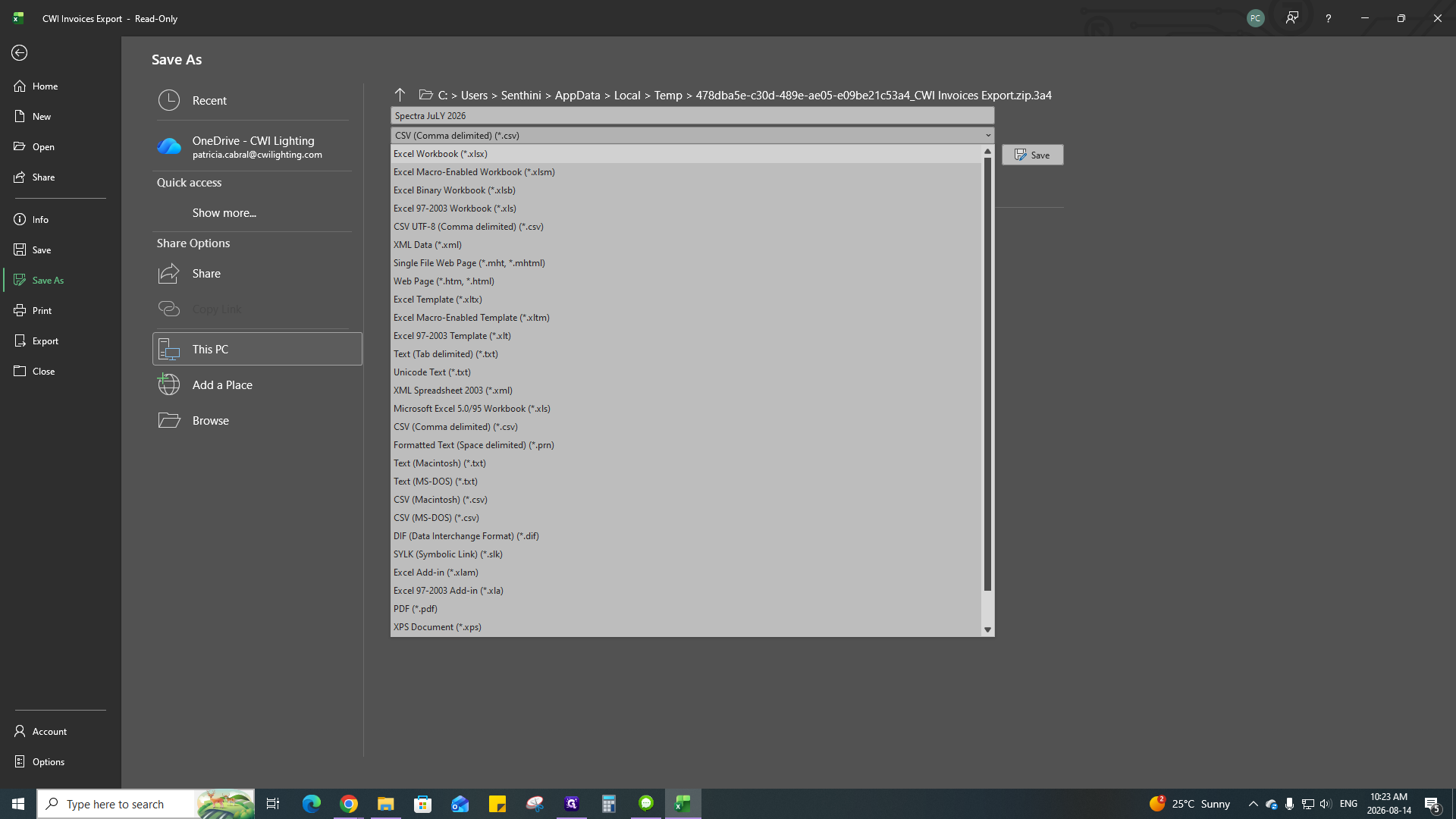This screenshot has height=819, width=1456.
Task: Show hidden system tray icons chevron
Action: pyautogui.click(x=1253, y=804)
